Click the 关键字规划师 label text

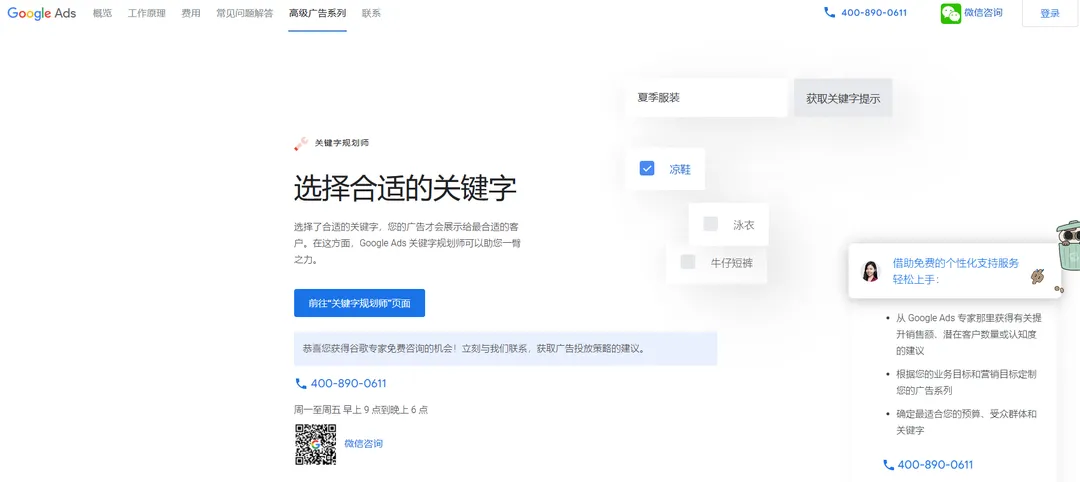pyautogui.click(x=342, y=143)
